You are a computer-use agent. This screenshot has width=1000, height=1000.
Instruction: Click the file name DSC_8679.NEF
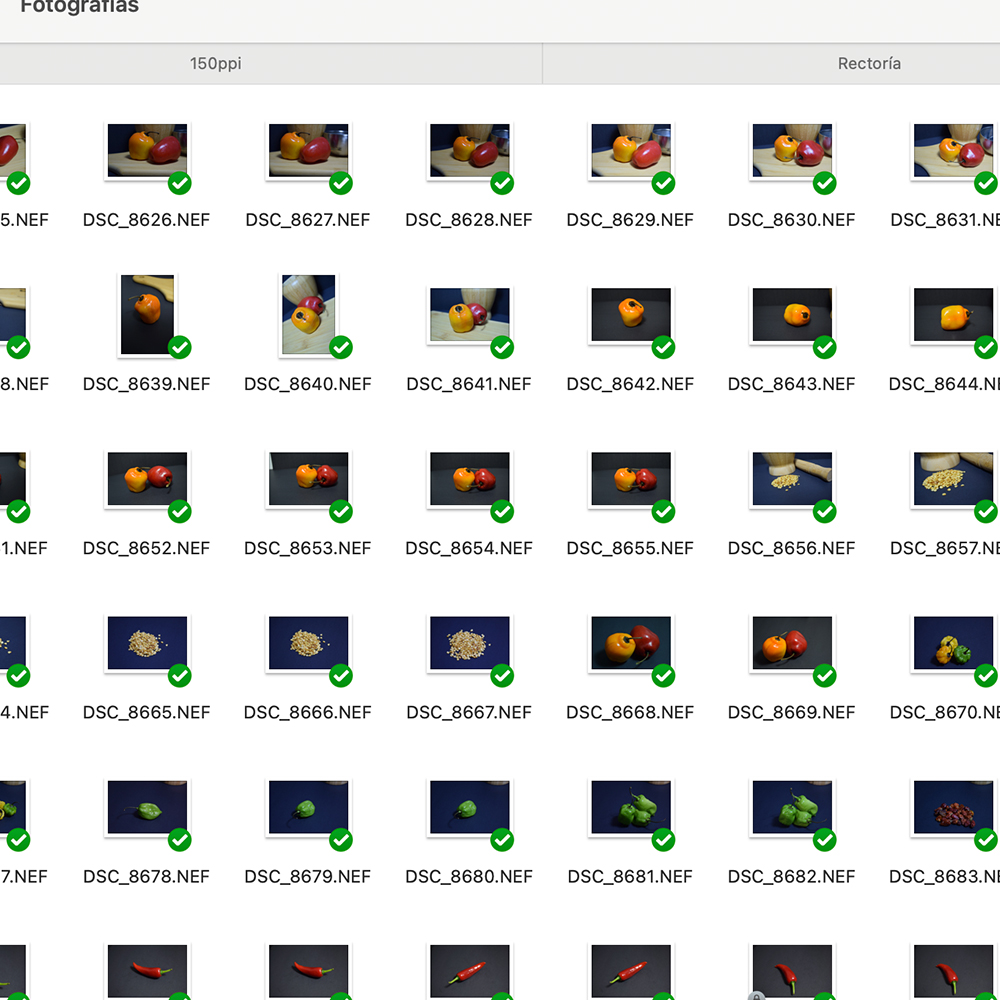click(307, 877)
